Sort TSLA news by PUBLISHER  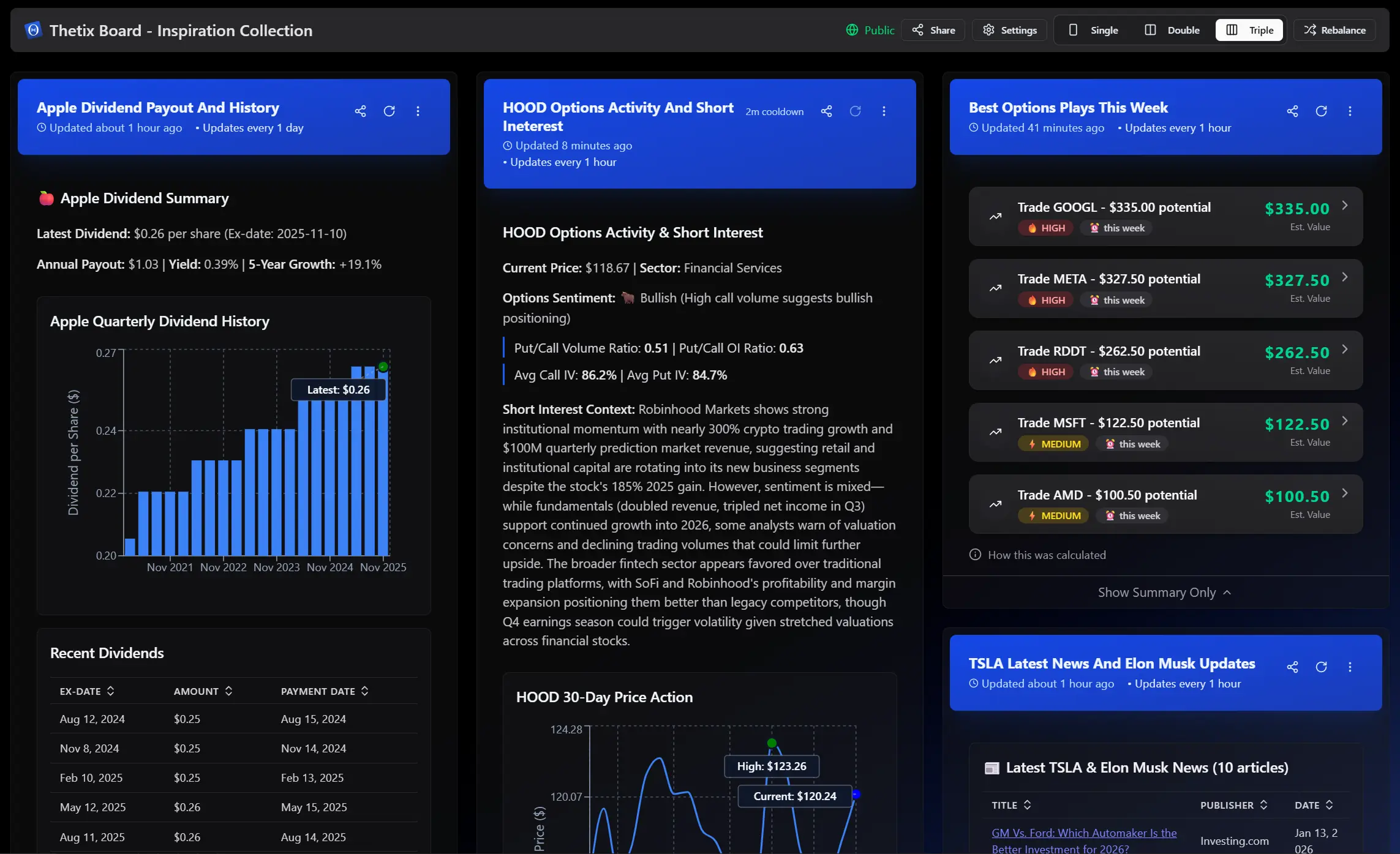1233,806
